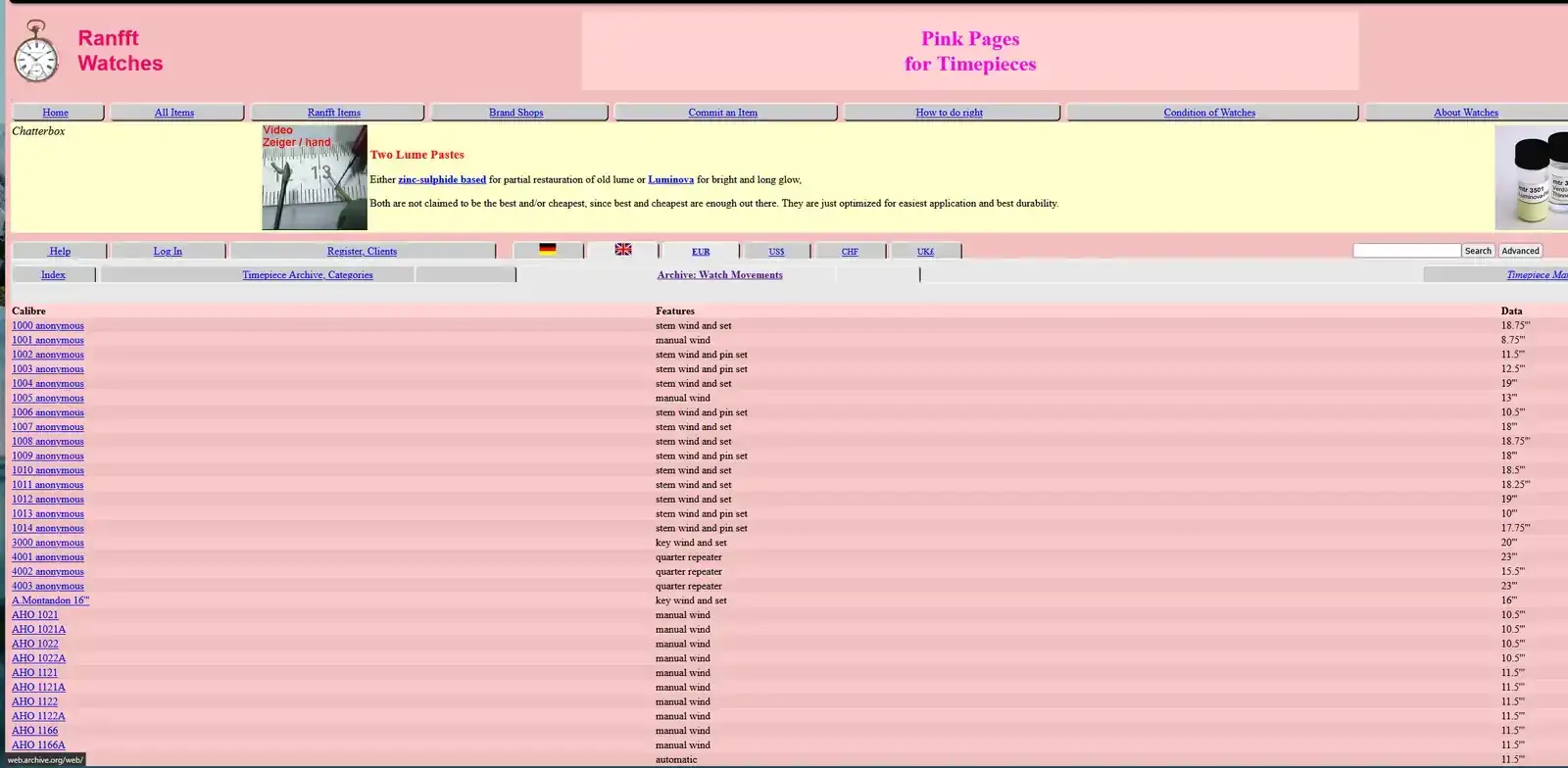
Task: Open calibre 1008 anonymous
Action: coord(48,442)
